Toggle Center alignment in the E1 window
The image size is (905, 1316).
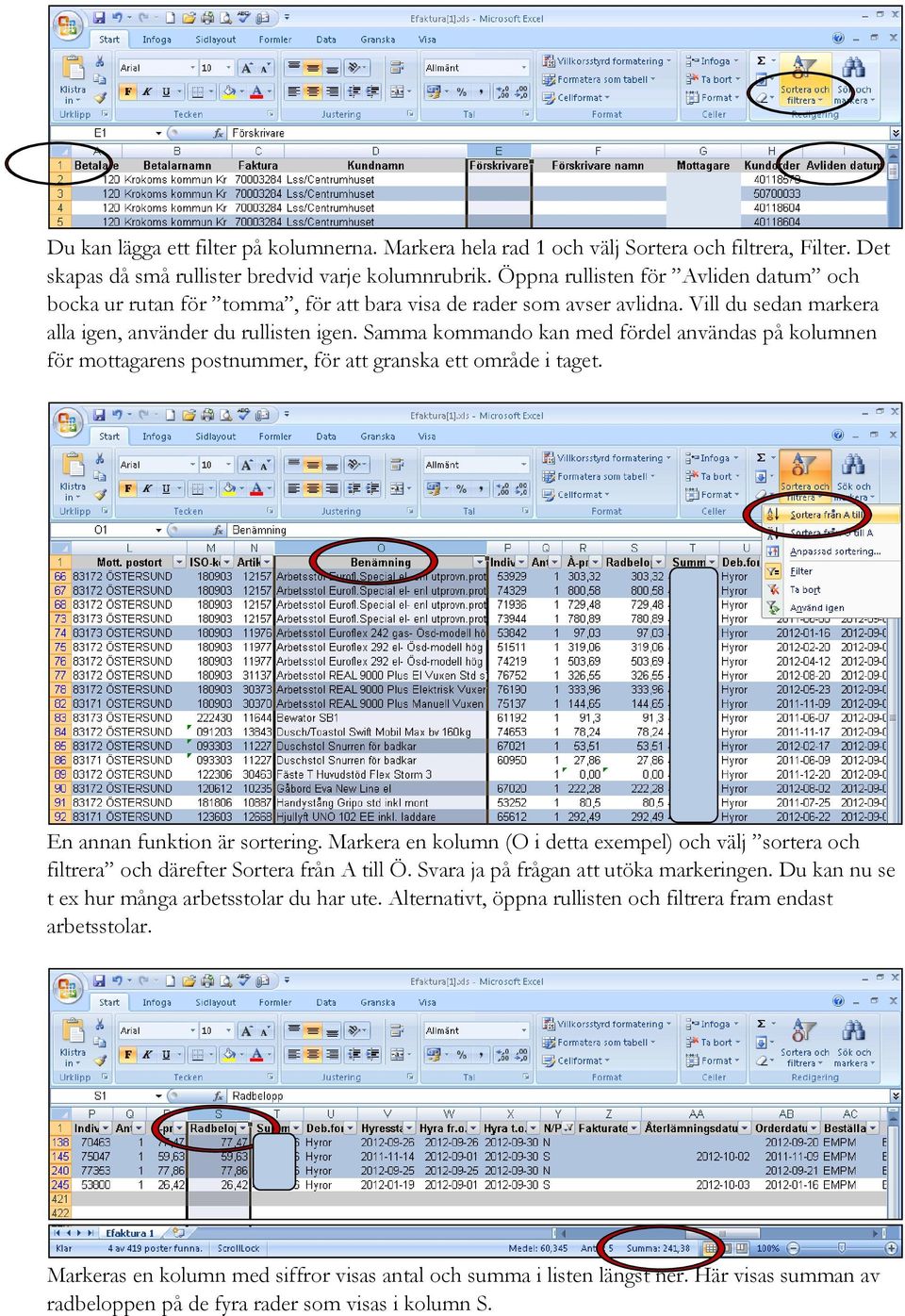[x=312, y=91]
